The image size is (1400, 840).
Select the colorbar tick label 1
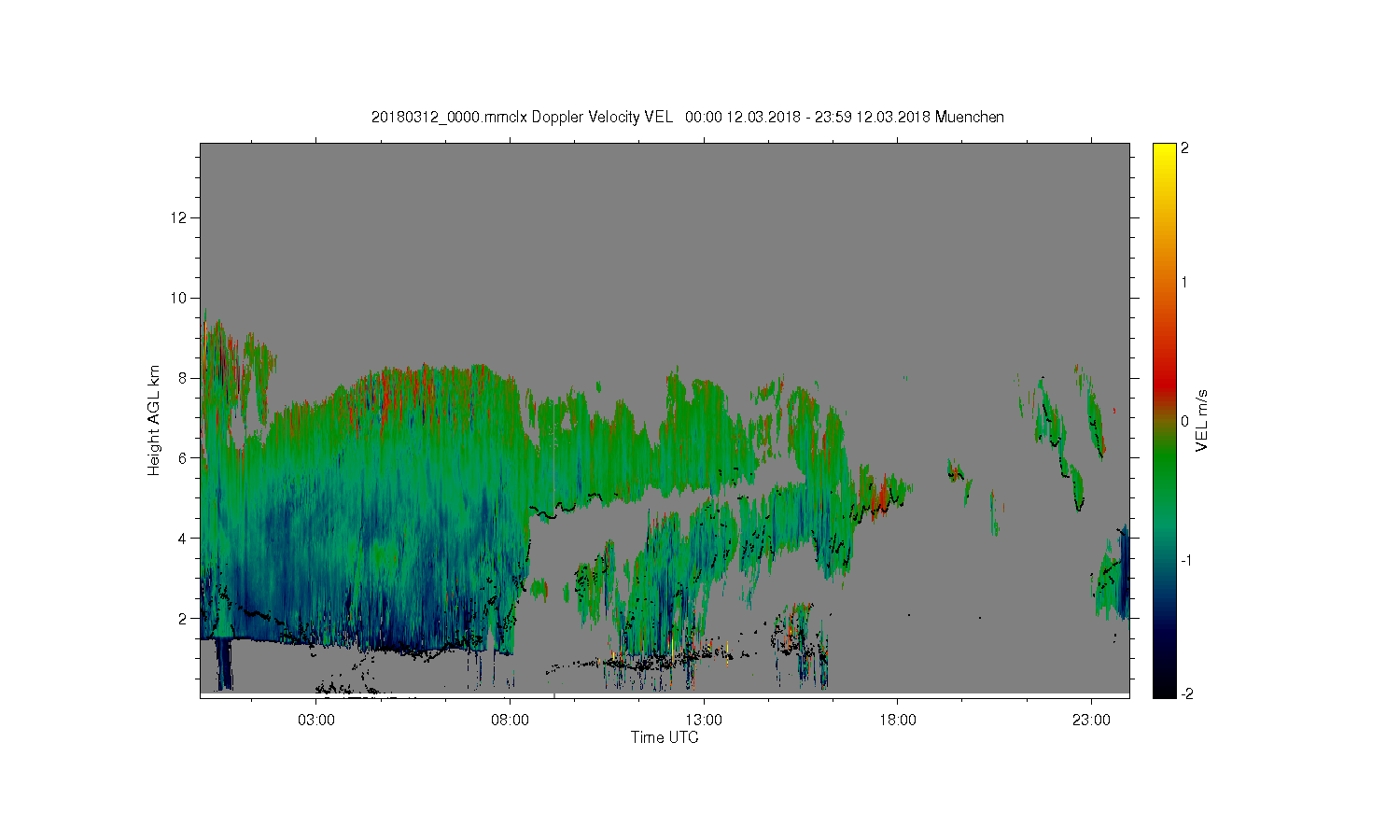[1184, 282]
